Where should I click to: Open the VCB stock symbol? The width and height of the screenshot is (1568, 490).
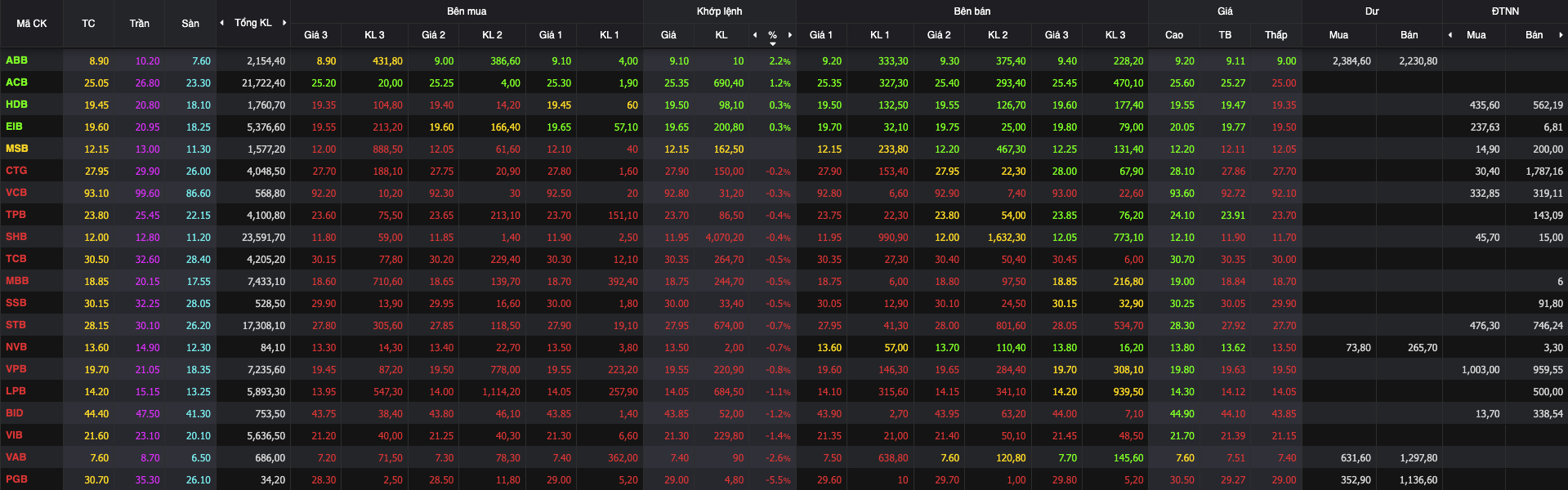pyautogui.click(x=16, y=193)
